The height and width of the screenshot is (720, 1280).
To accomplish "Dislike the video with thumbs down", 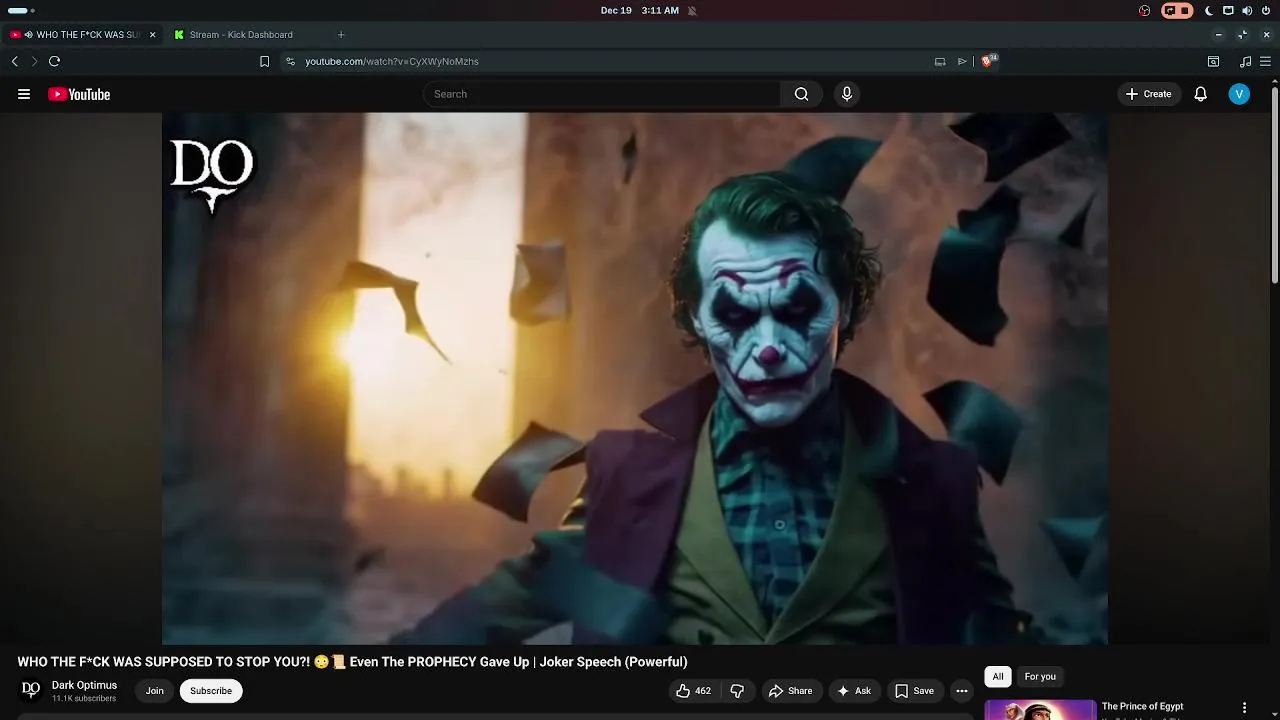I will [737, 691].
